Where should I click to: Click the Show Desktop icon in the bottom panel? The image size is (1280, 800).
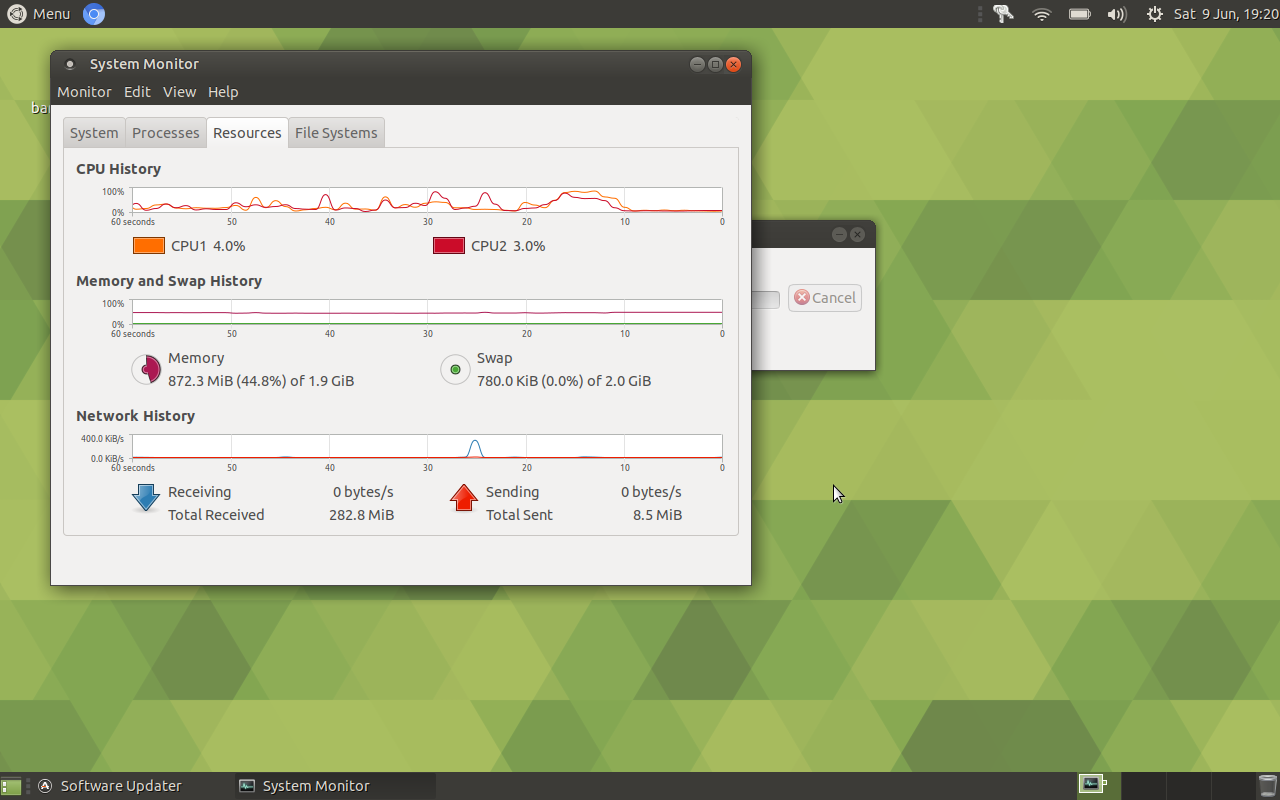pyautogui.click(x=11, y=786)
